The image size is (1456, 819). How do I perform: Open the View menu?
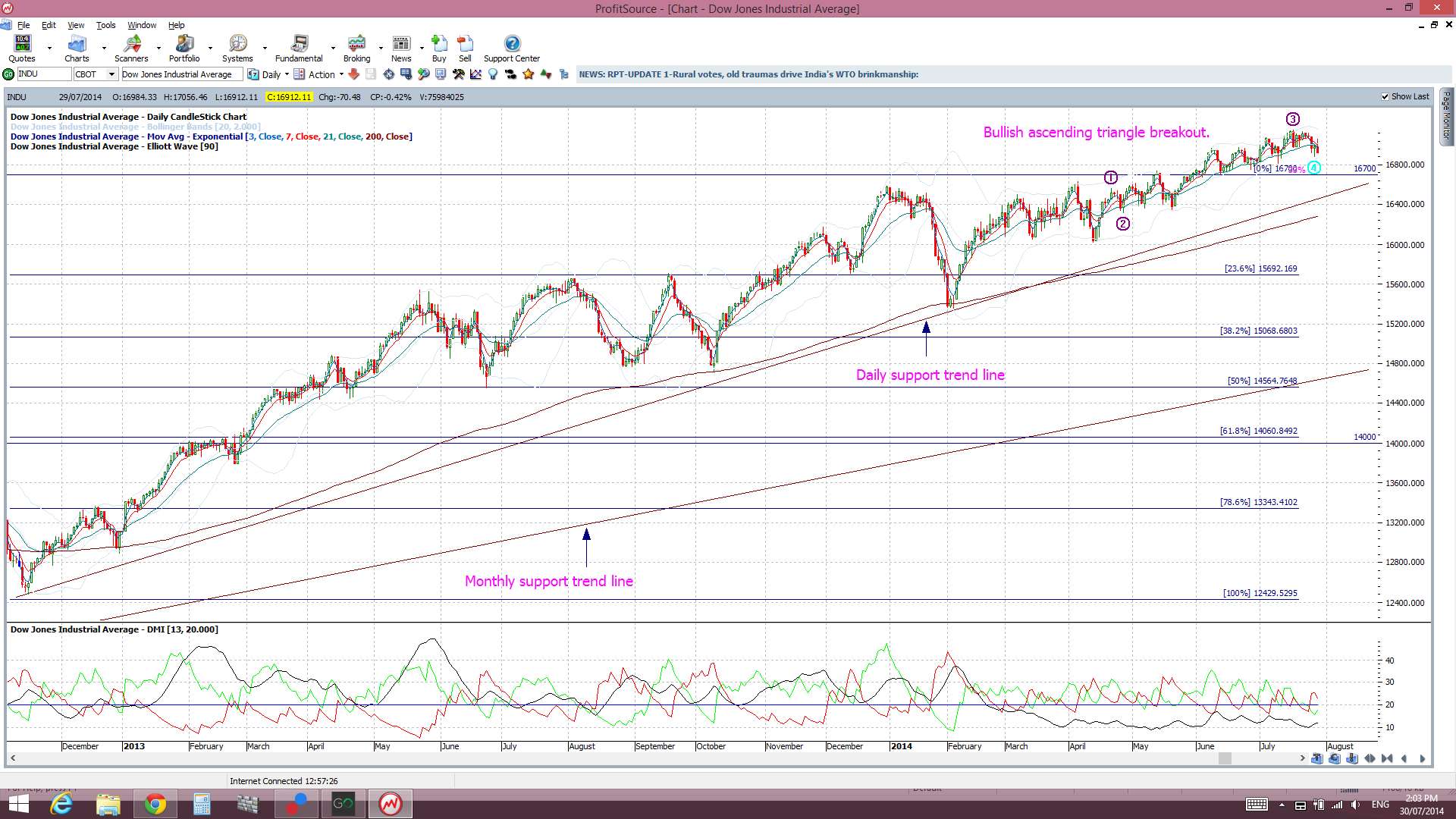pos(76,25)
